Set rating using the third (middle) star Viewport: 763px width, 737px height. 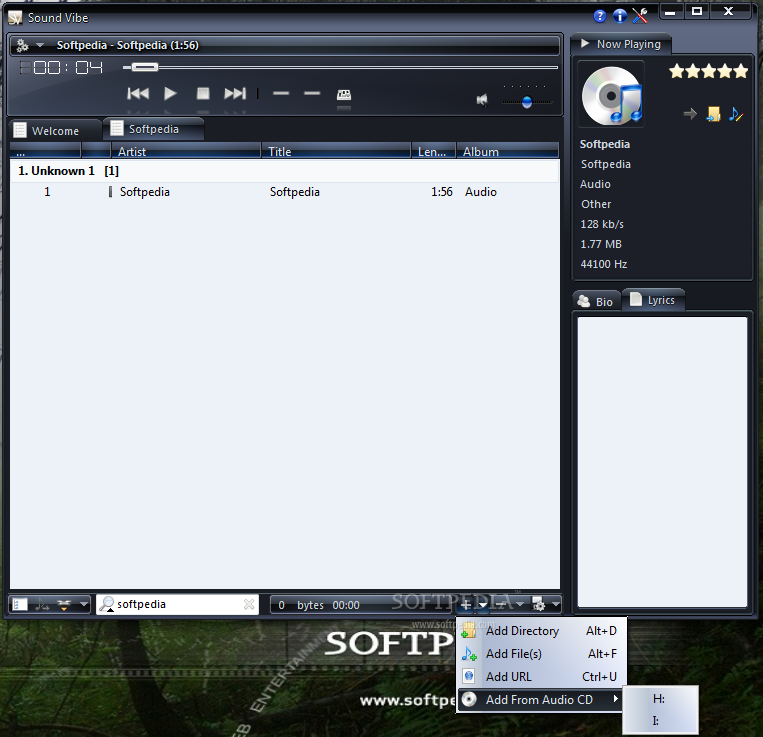click(708, 72)
